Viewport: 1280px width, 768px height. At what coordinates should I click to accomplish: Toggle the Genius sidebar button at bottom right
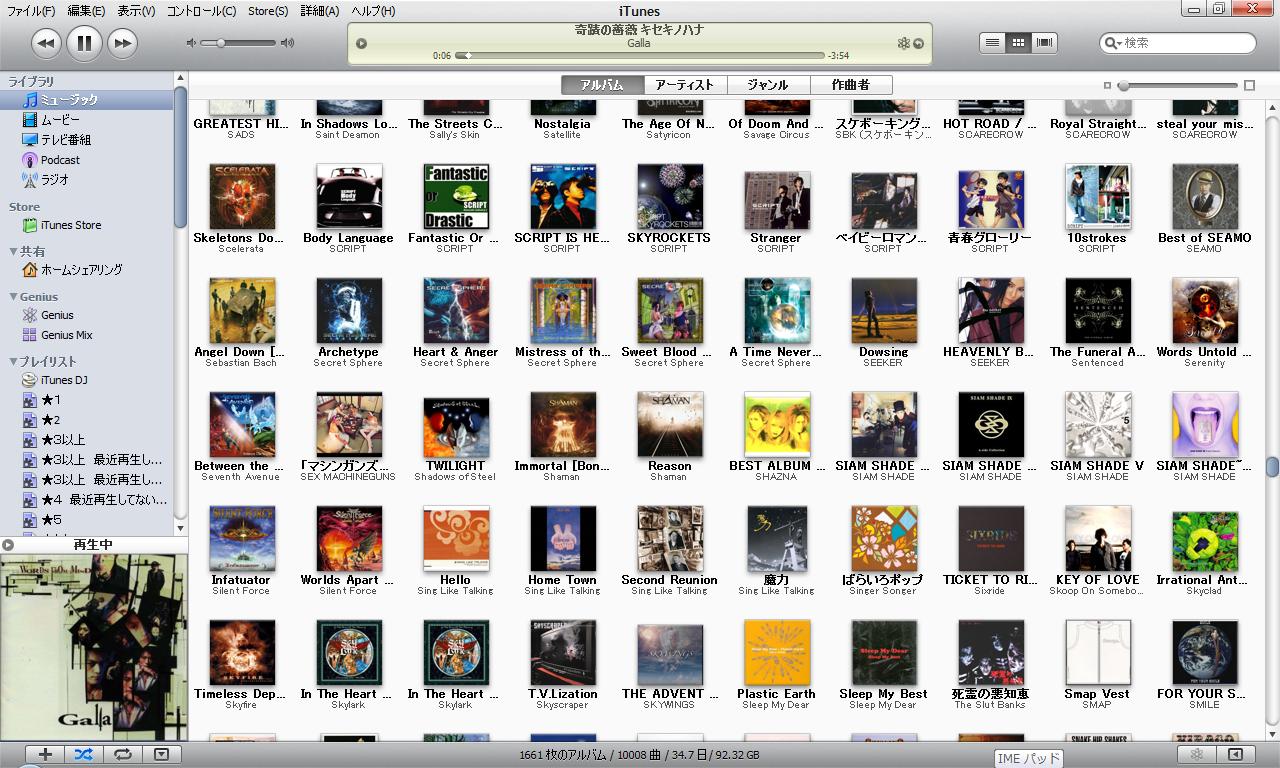(x=1196, y=755)
